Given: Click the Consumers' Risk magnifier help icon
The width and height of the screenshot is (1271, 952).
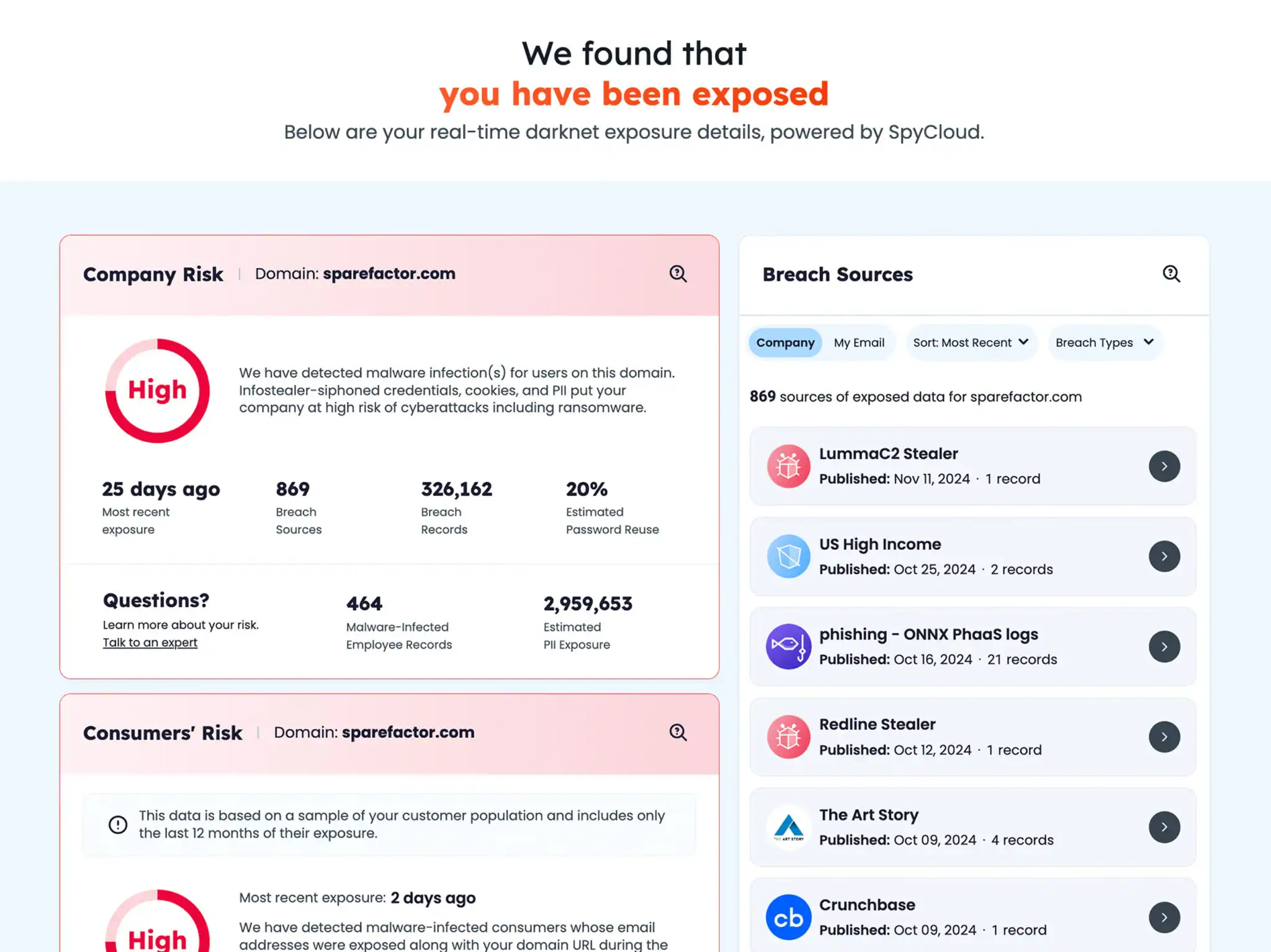Looking at the screenshot, I should pyautogui.click(x=678, y=732).
